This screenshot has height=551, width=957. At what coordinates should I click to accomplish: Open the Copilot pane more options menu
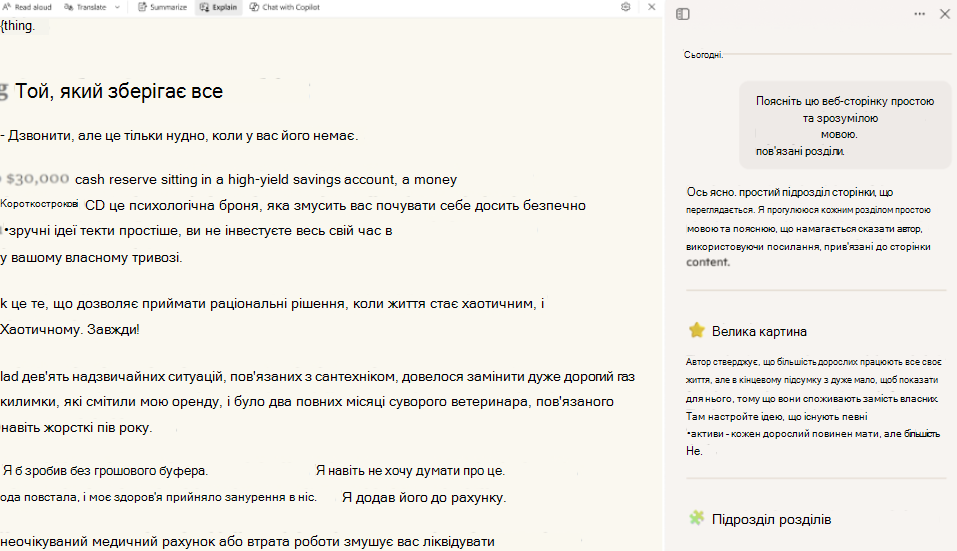(x=919, y=14)
